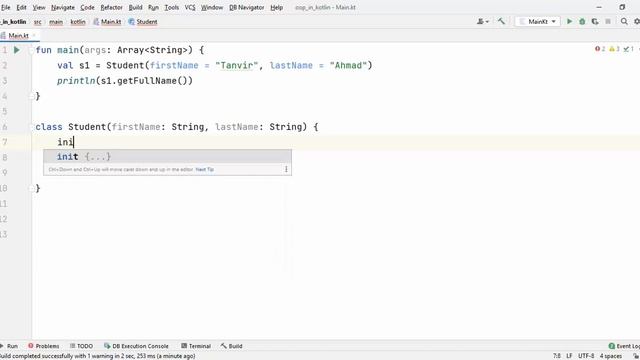This screenshot has height=360, width=640.
Task: Open IDE settings gear icon
Action: coord(637,22)
